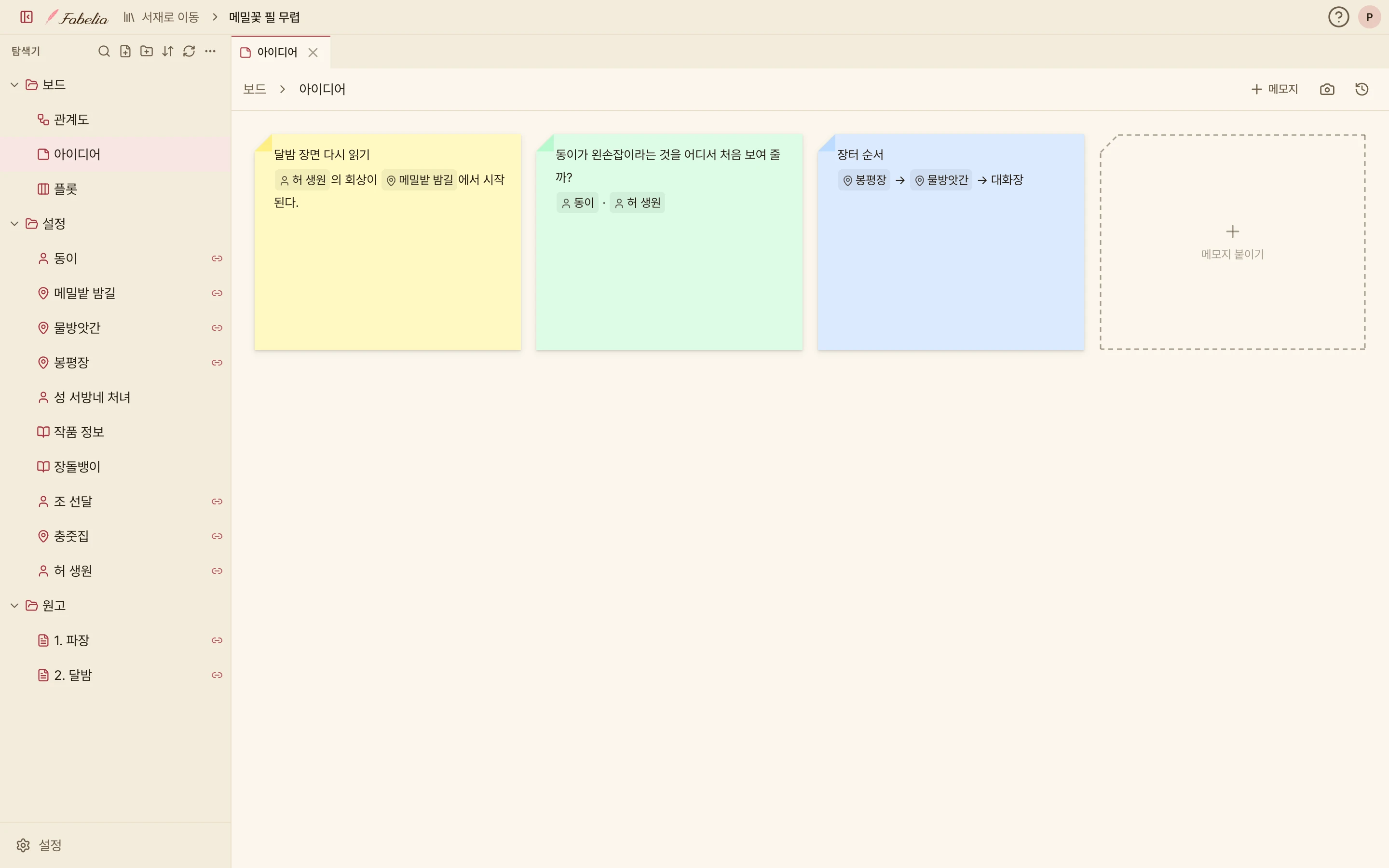Create a new file from explorer toolbar
The image size is (1389, 868).
pyautogui.click(x=125, y=51)
